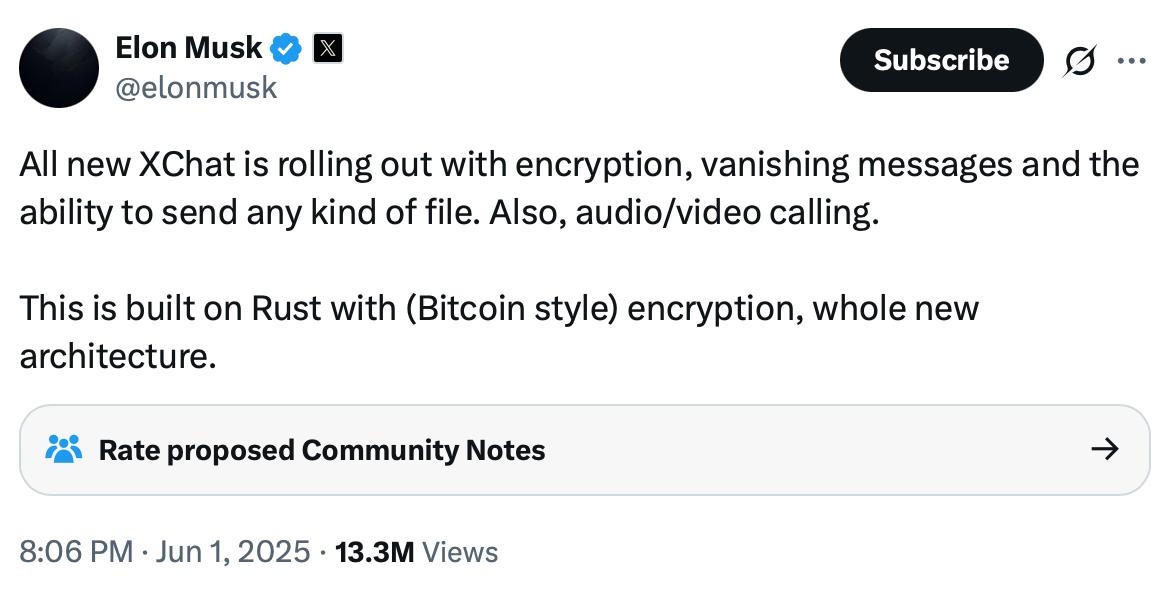The image size is (1173, 592).
Task: Click the 13.3M view count
Action: 375,551
